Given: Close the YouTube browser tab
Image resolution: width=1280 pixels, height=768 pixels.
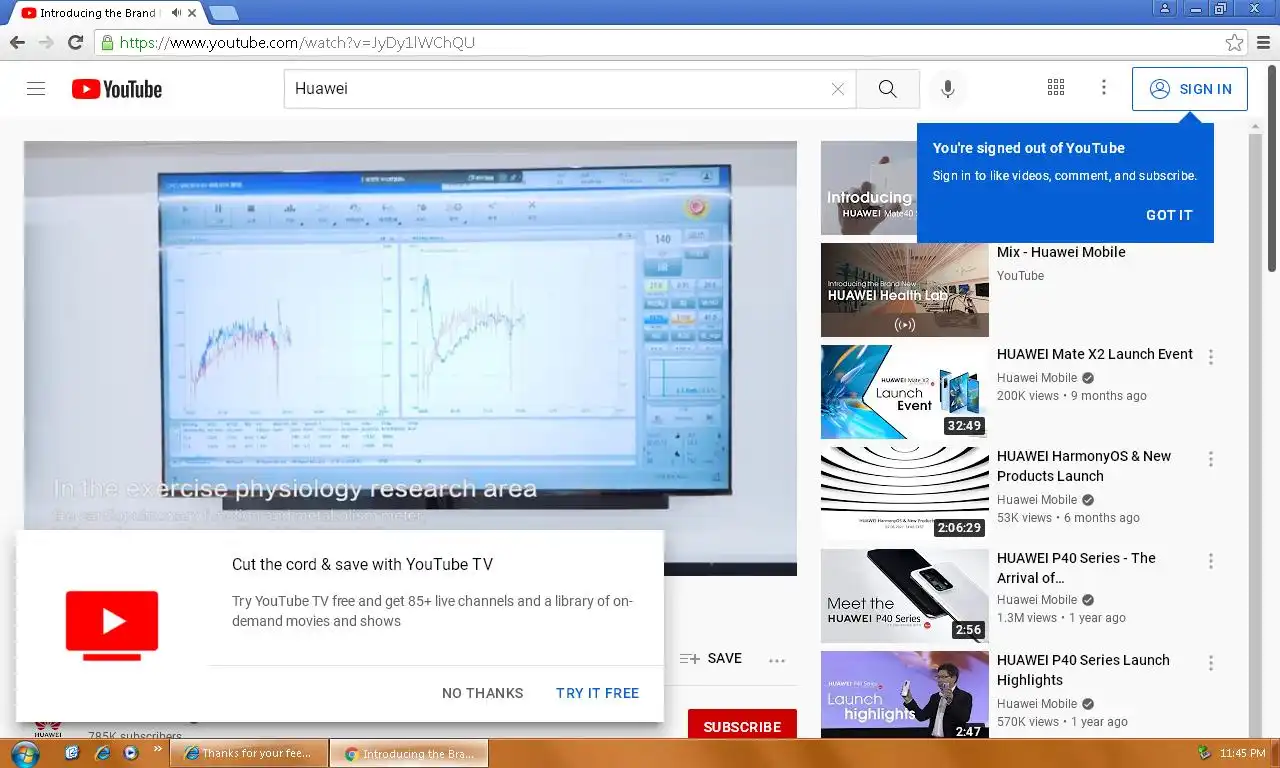Looking at the screenshot, I should (x=192, y=13).
